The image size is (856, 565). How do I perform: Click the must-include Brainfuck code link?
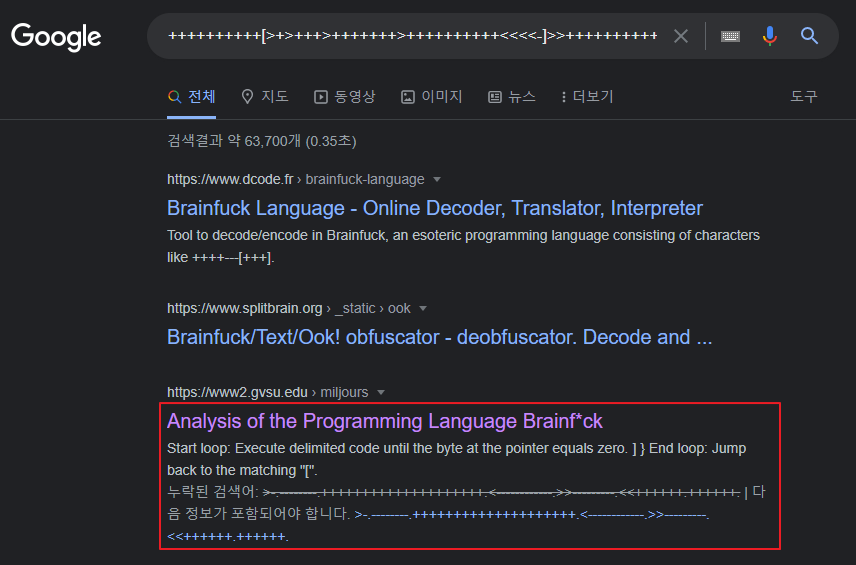click(438, 525)
